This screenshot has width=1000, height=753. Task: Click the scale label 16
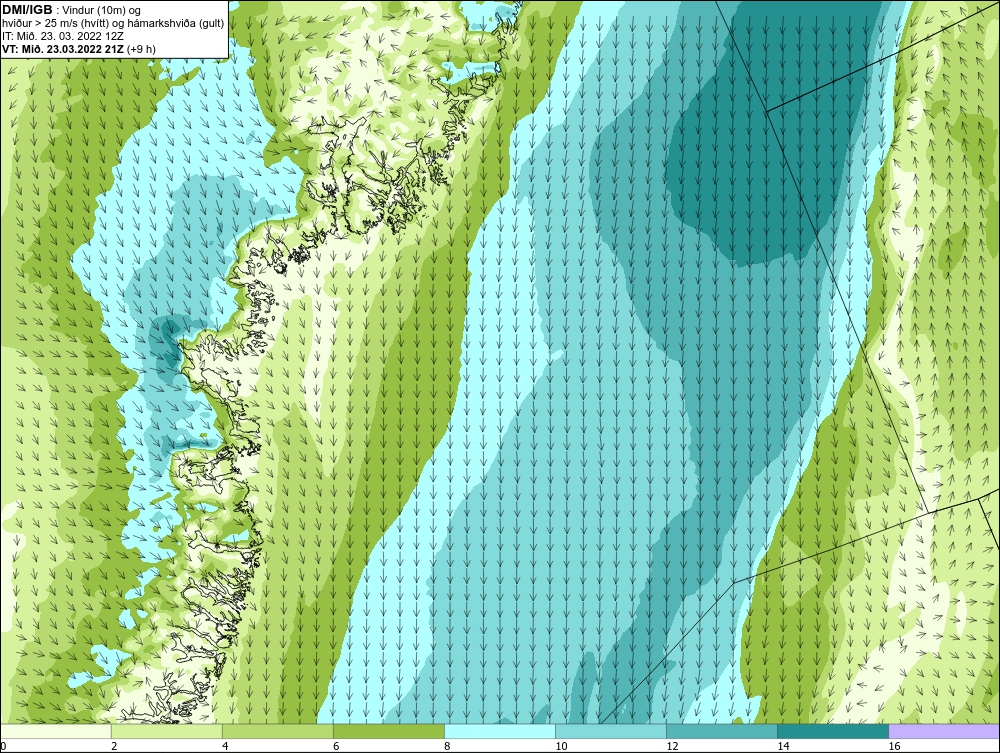[894, 746]
